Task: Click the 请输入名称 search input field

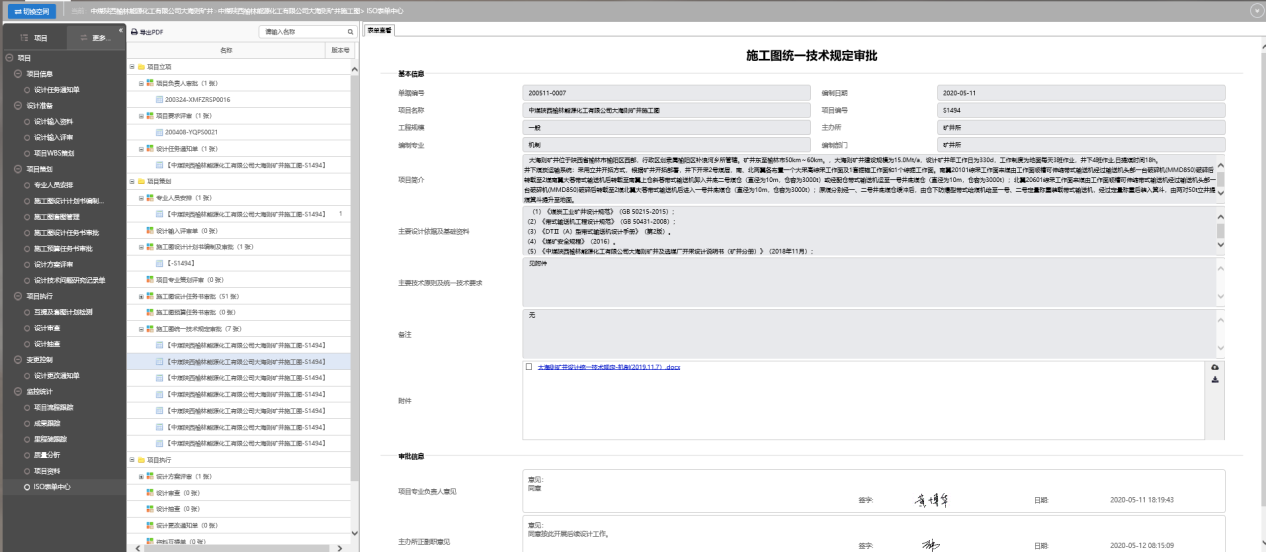Action: click(x=300, y=33)
